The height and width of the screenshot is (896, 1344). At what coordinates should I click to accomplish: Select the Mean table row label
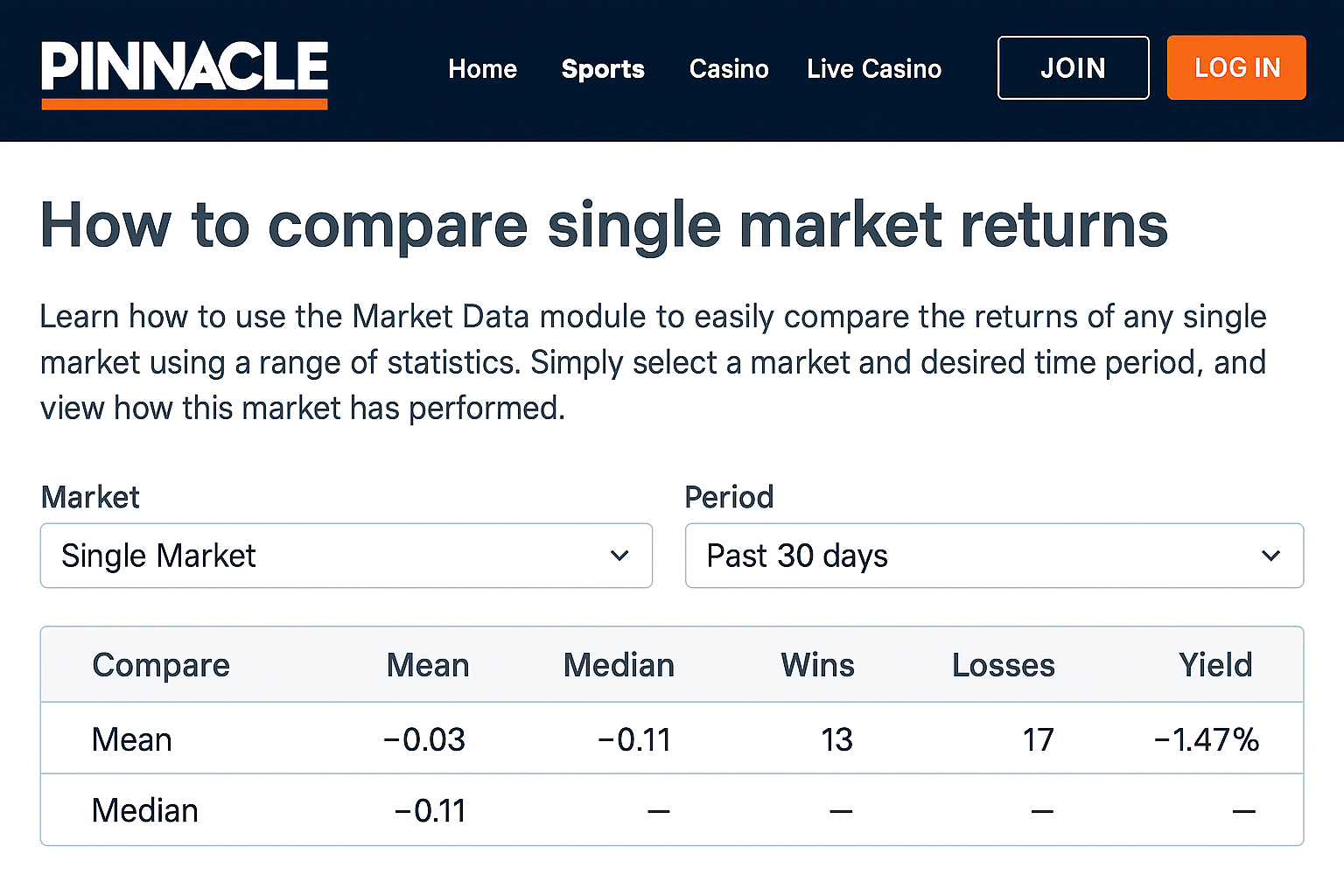point(132,739)
